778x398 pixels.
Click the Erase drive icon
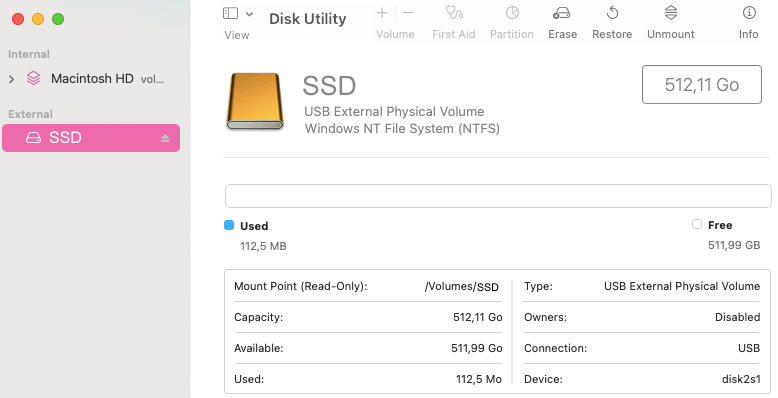point(562,13)
